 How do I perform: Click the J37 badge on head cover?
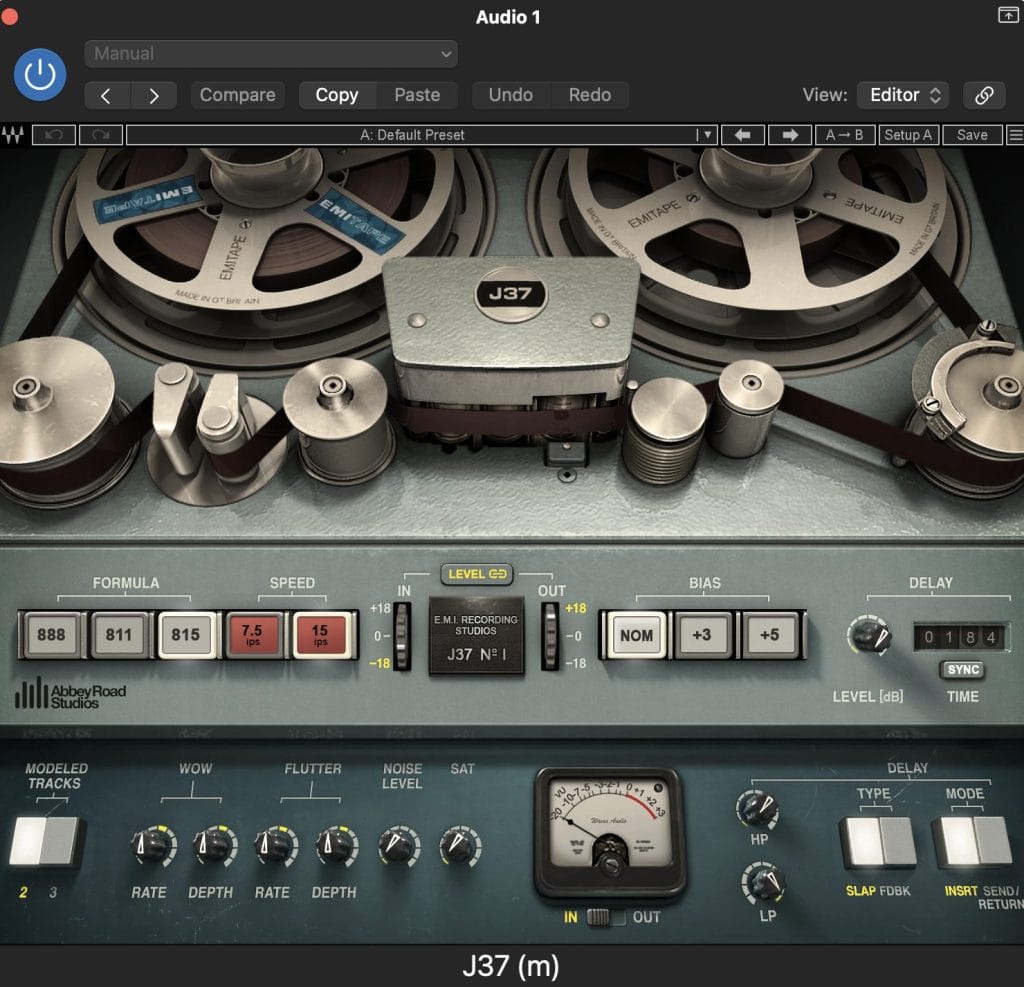[x=511, y=294]
